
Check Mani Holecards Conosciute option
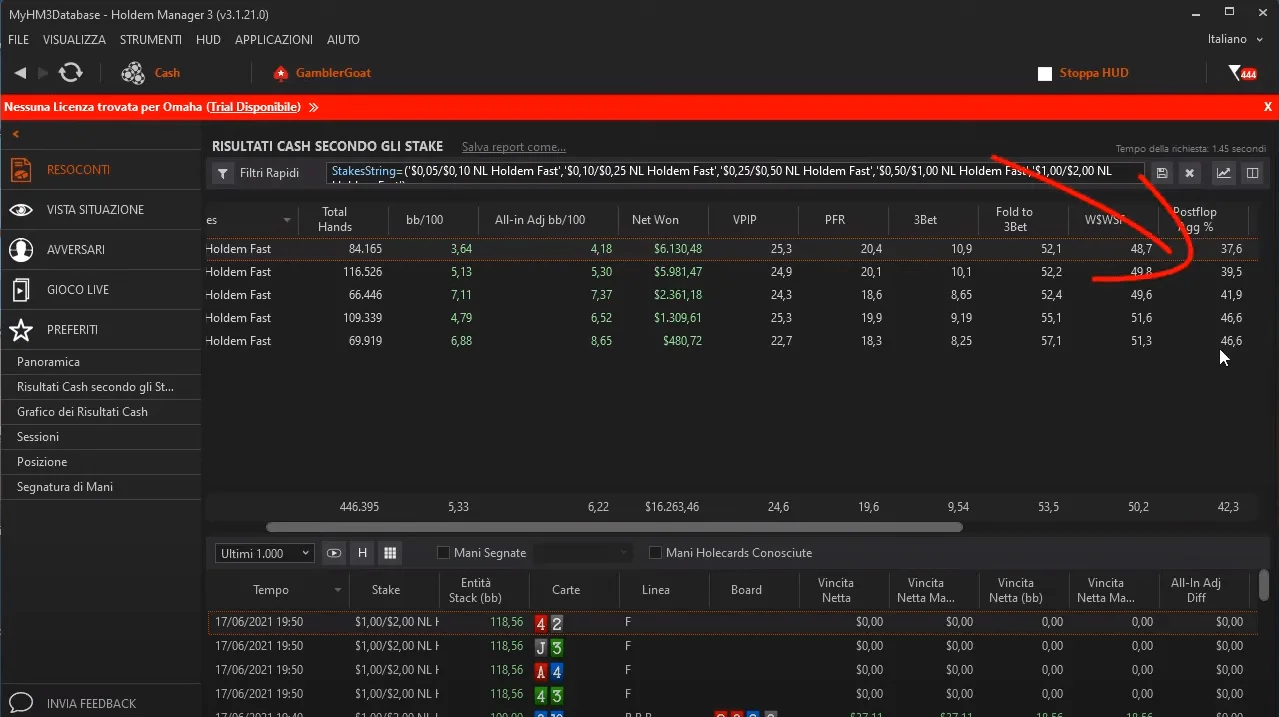[656, 553]
